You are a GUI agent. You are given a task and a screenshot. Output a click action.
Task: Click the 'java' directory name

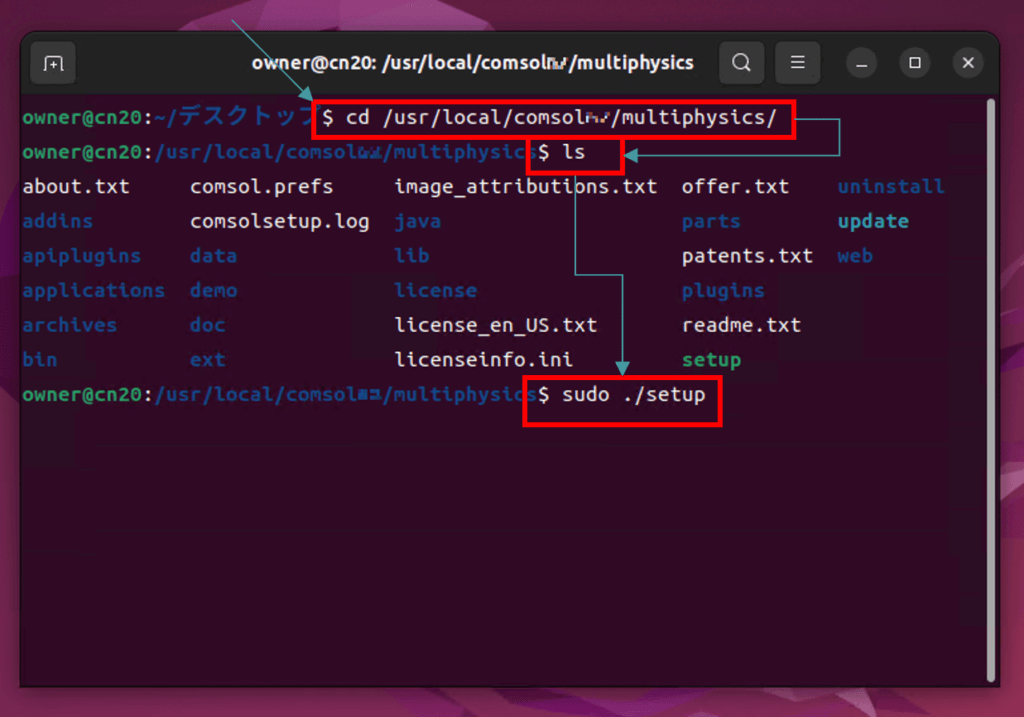pos(417,221)
